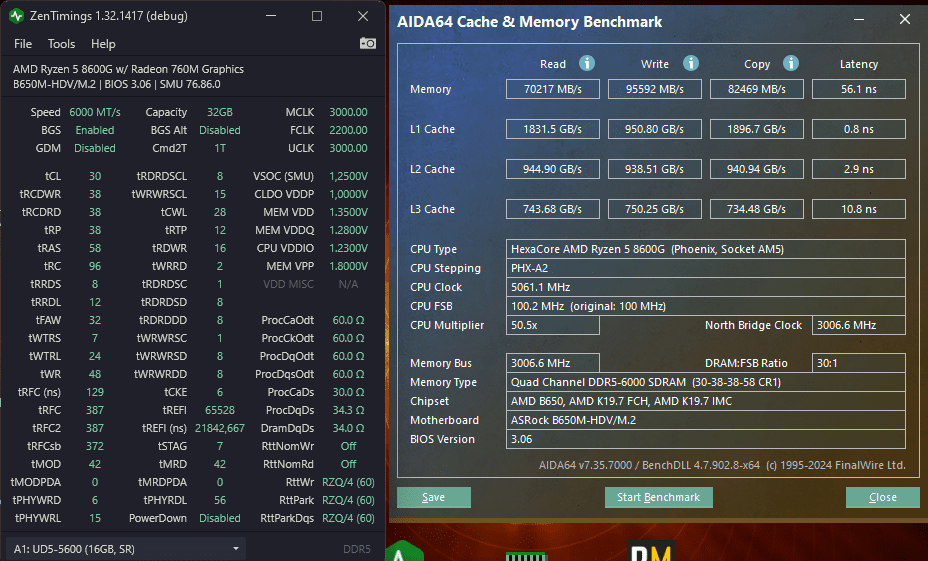Image resolution: width=928 pixels, height=561 pixels.
Task: Click the Copy column info icon
Action: coord(791,63)
